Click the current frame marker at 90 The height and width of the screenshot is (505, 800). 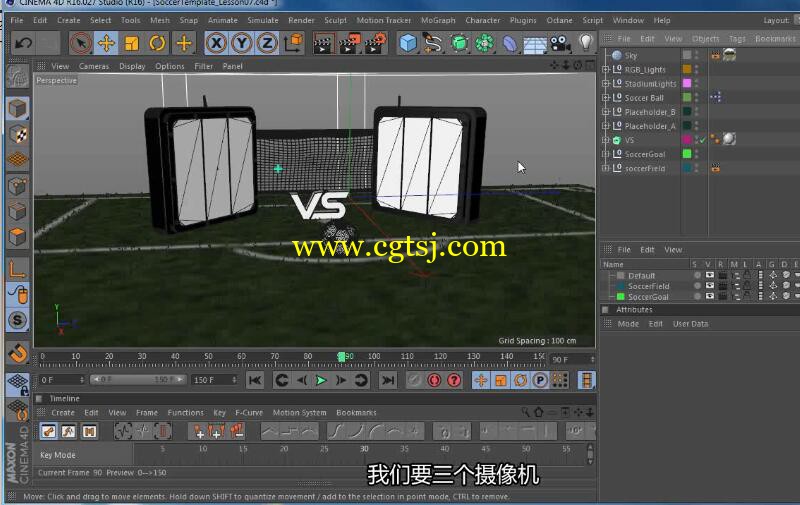(341, 357)
